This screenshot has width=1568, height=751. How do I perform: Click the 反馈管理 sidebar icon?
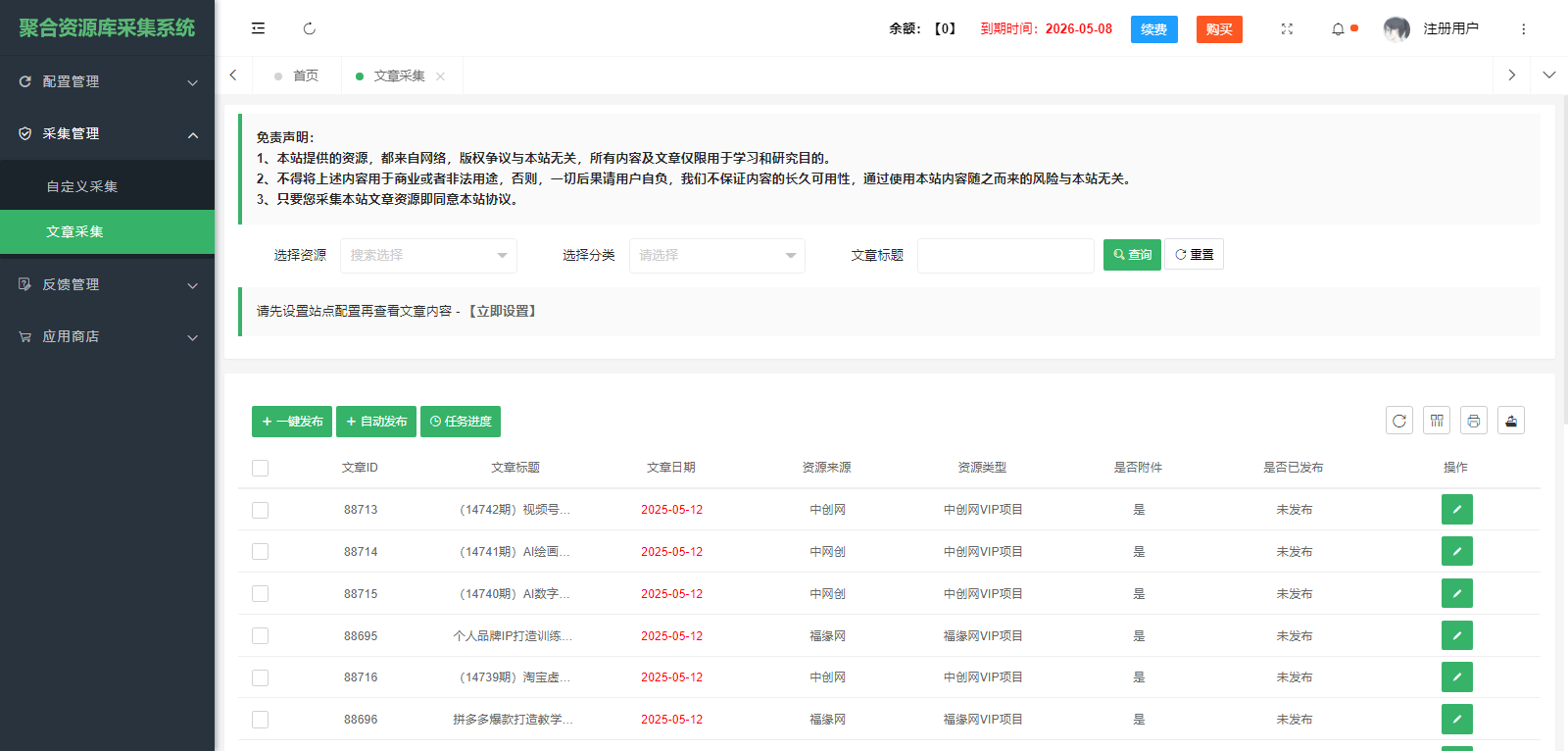pos(25,284)
